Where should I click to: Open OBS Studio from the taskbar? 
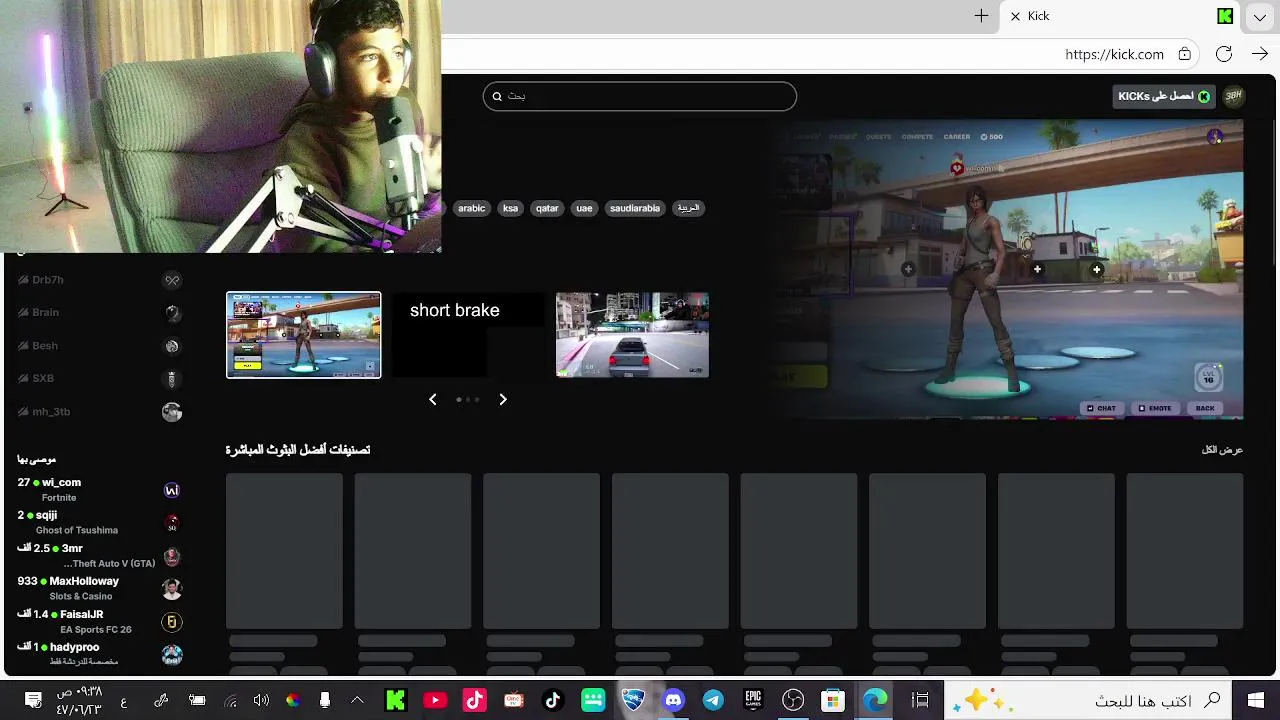click(x=793, y=700)
